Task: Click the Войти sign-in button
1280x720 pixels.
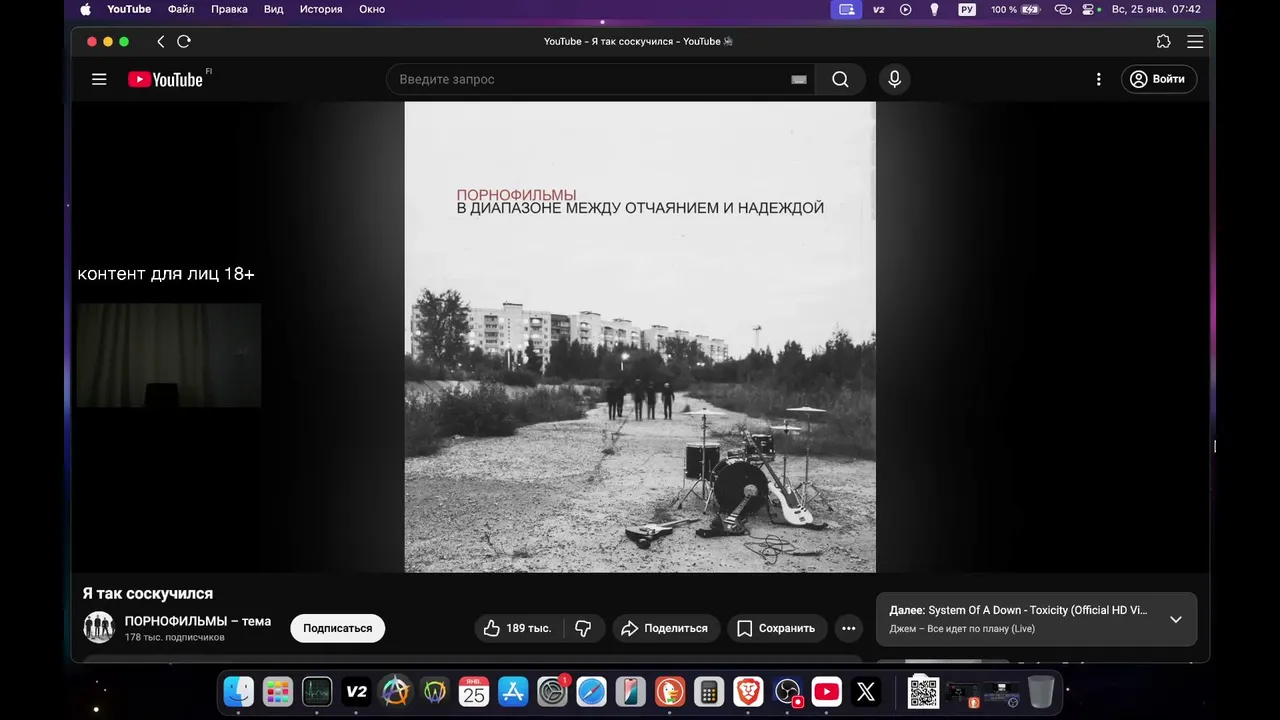Action: pyautogui.click(x=1159, y=79)
